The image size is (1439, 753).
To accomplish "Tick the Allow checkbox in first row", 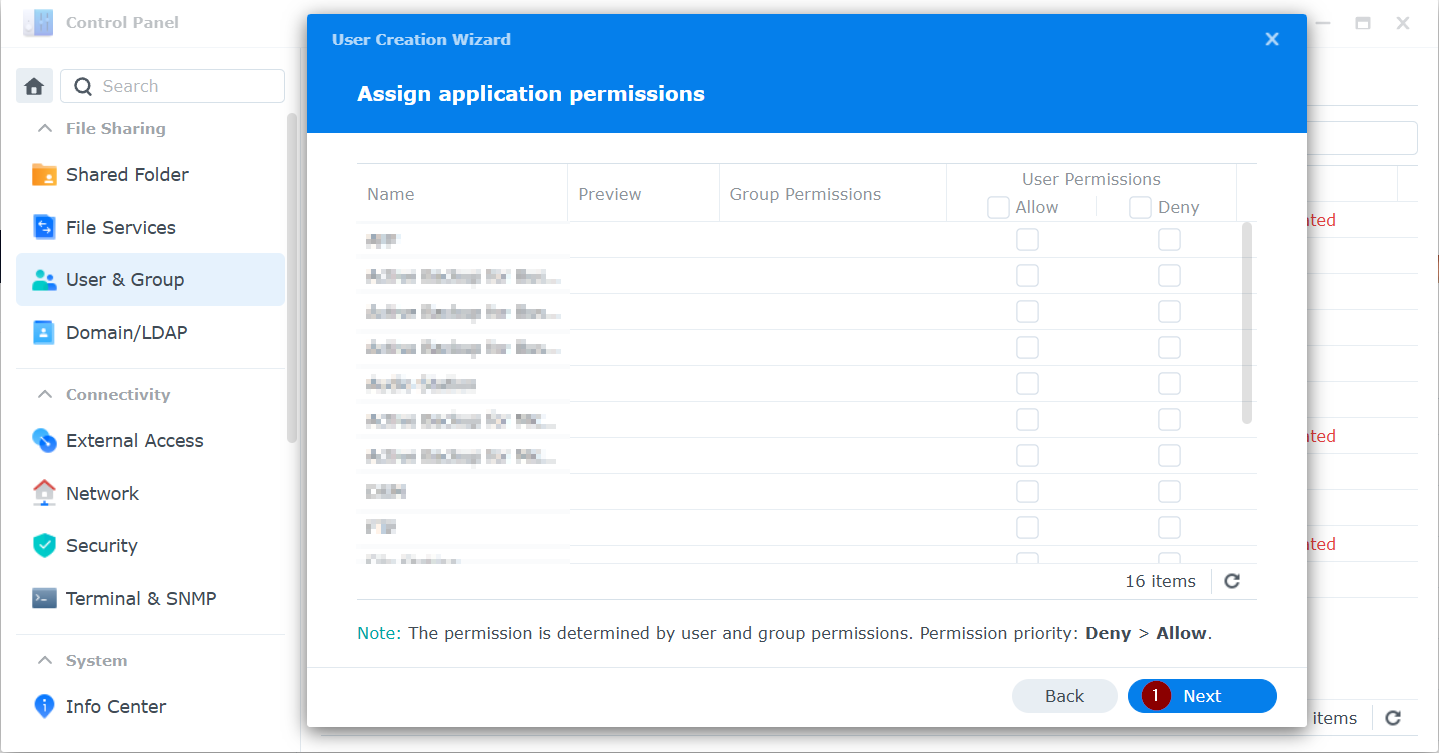I will click(x=1027, y=240).
